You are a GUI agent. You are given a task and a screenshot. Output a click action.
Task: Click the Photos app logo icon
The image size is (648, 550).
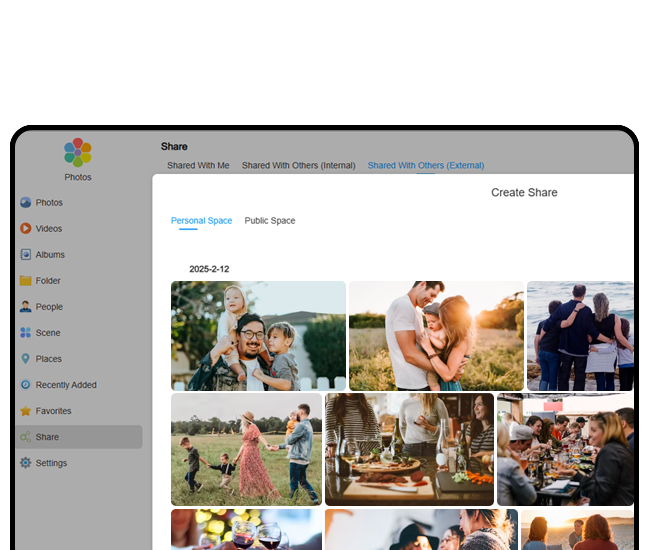coord(78,152)
